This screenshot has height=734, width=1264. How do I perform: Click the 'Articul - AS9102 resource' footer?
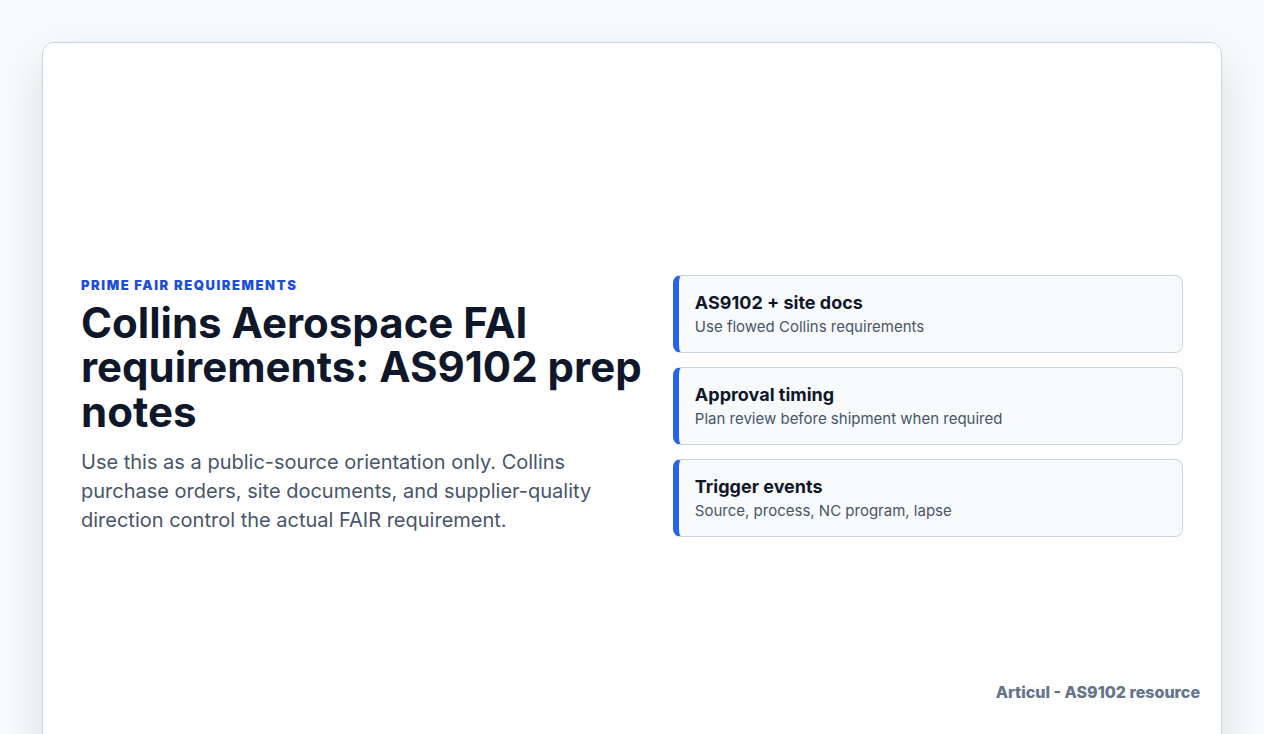pos(1098,692)
